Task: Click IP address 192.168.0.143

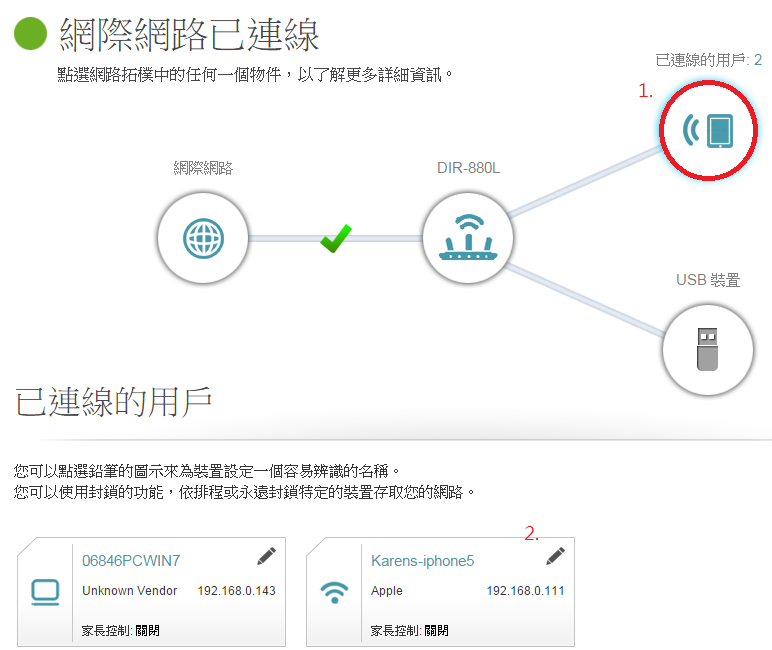Action: pyautogui.click(x=236, y=591)
